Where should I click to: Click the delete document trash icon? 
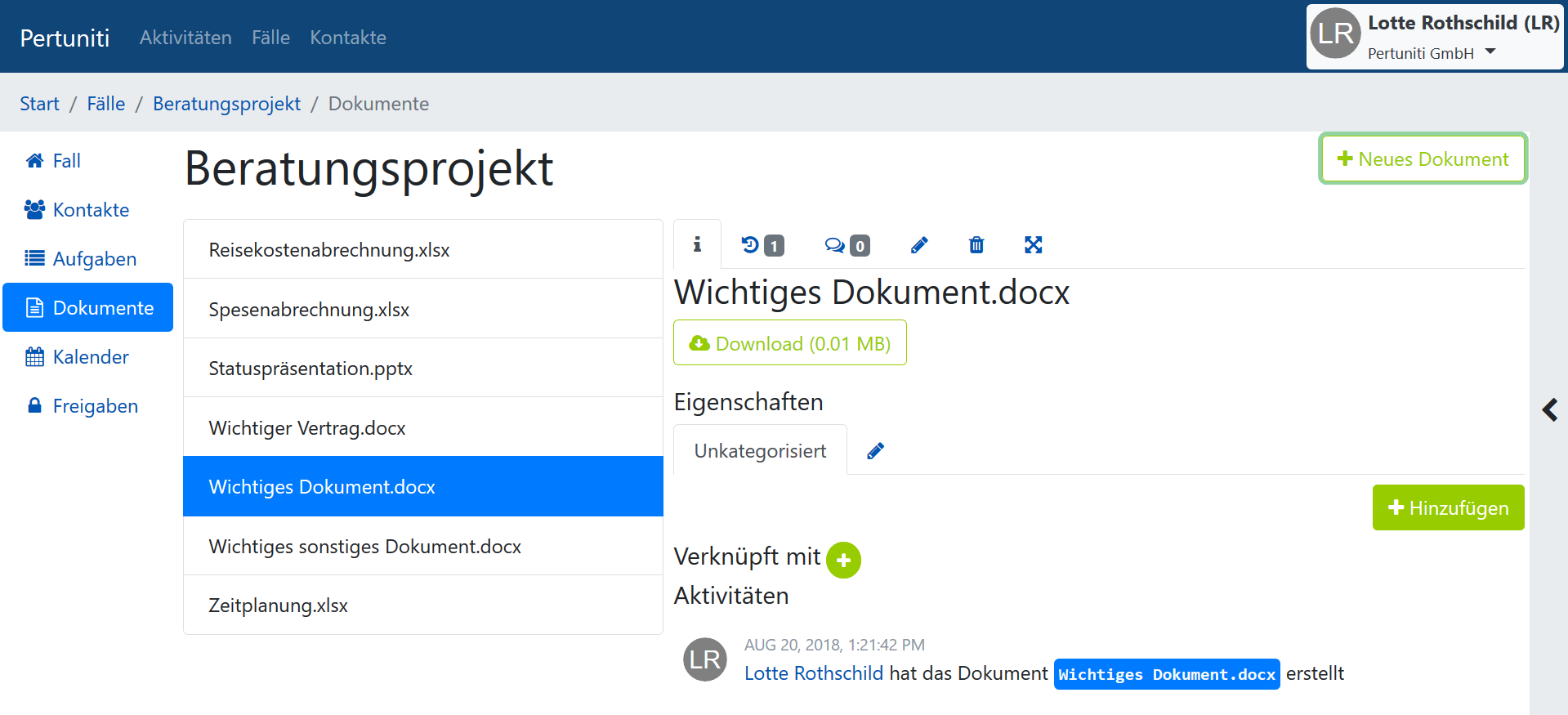click(x=976, y=245)
